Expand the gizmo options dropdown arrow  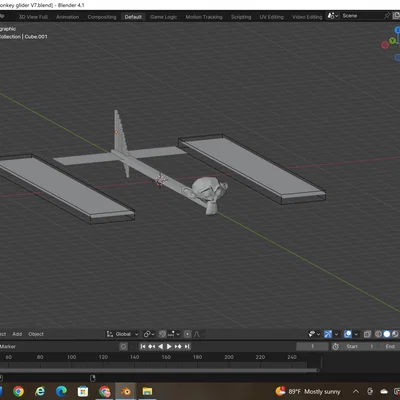click(x=336, y=334)
